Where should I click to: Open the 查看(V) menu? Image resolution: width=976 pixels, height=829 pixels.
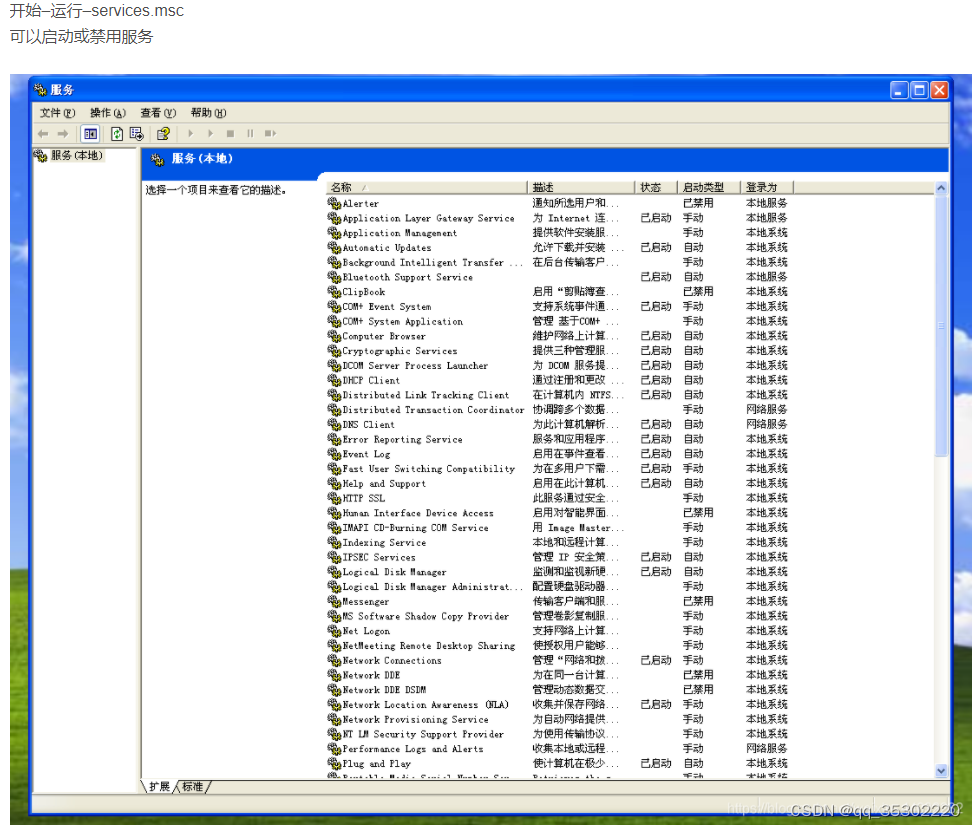[158, 113]
